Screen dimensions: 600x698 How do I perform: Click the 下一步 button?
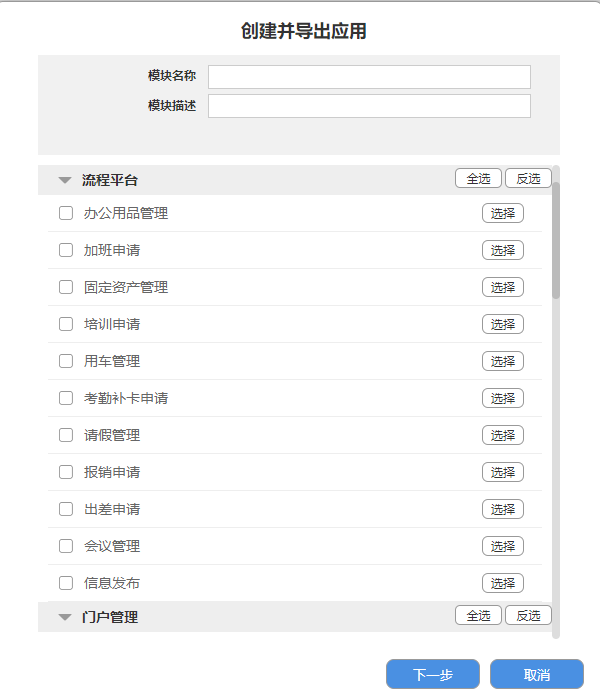tap(433, 675)
